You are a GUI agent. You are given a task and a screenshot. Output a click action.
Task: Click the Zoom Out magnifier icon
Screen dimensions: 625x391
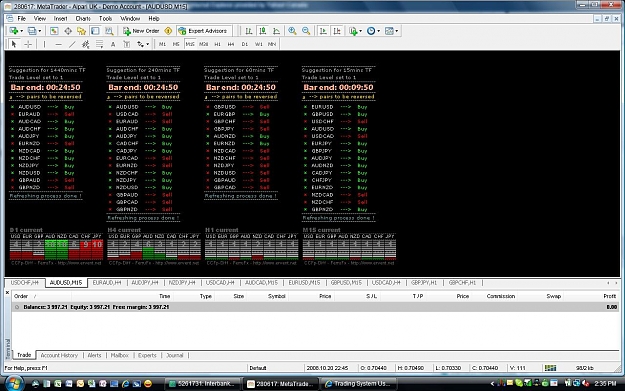[x=306, y=31]
